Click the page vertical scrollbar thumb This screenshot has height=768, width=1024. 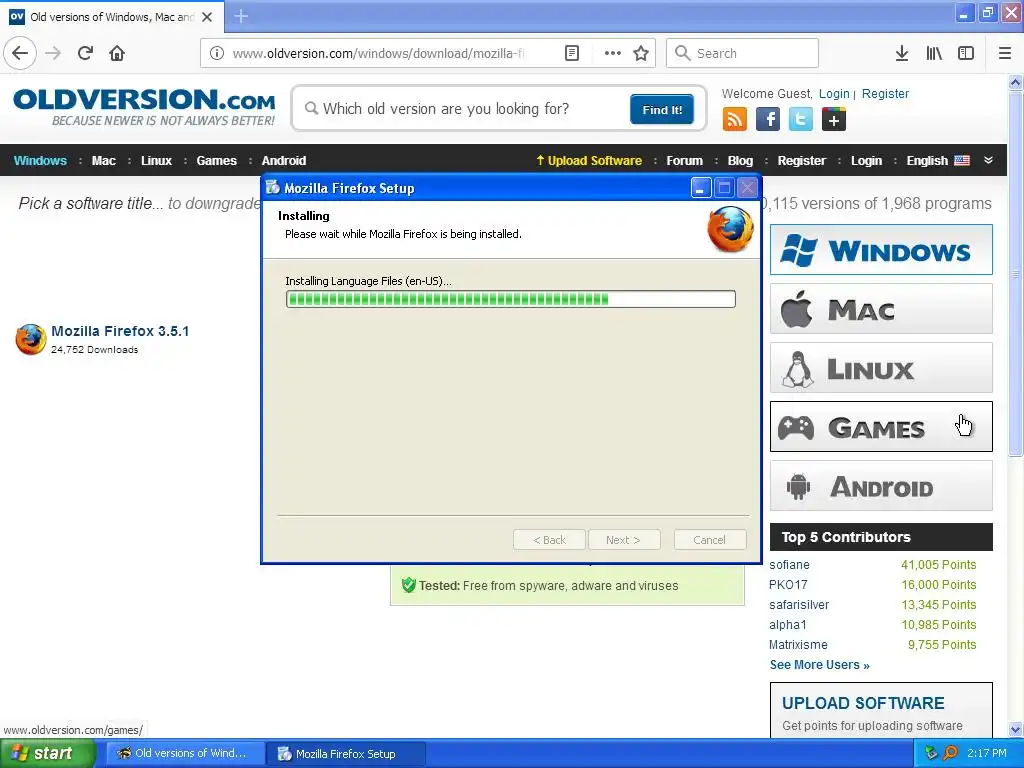tap(1016, 273)
